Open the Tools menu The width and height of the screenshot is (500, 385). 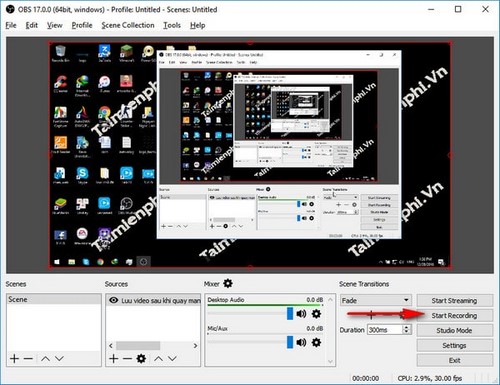[172, 25]
